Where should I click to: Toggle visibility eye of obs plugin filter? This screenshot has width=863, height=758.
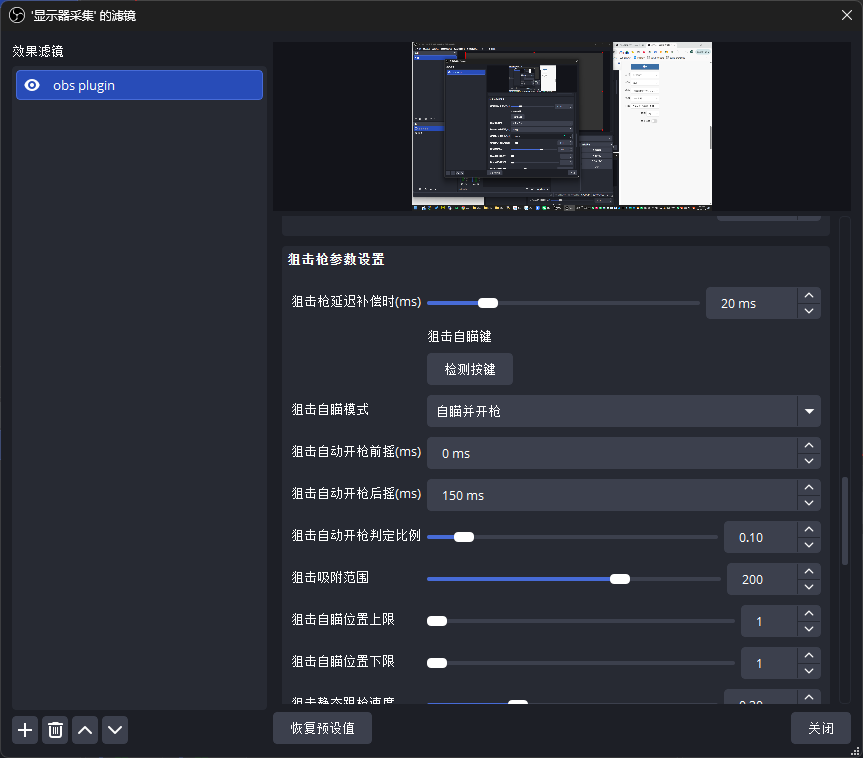(32, 85)
